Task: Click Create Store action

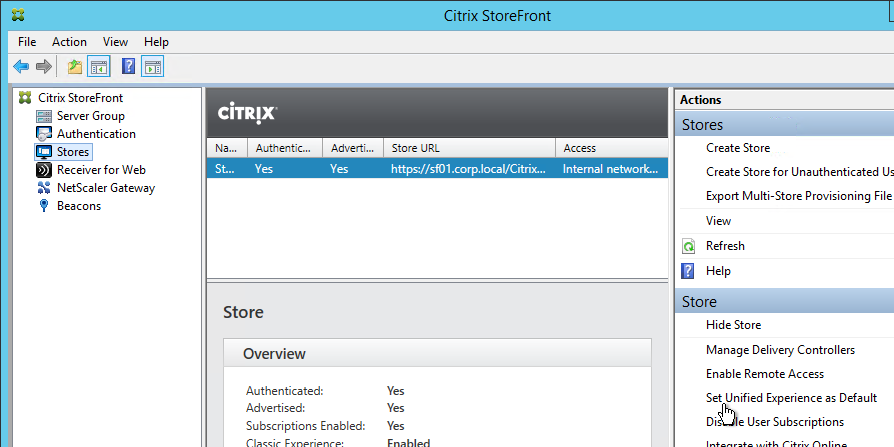Action: pos(738,148)
